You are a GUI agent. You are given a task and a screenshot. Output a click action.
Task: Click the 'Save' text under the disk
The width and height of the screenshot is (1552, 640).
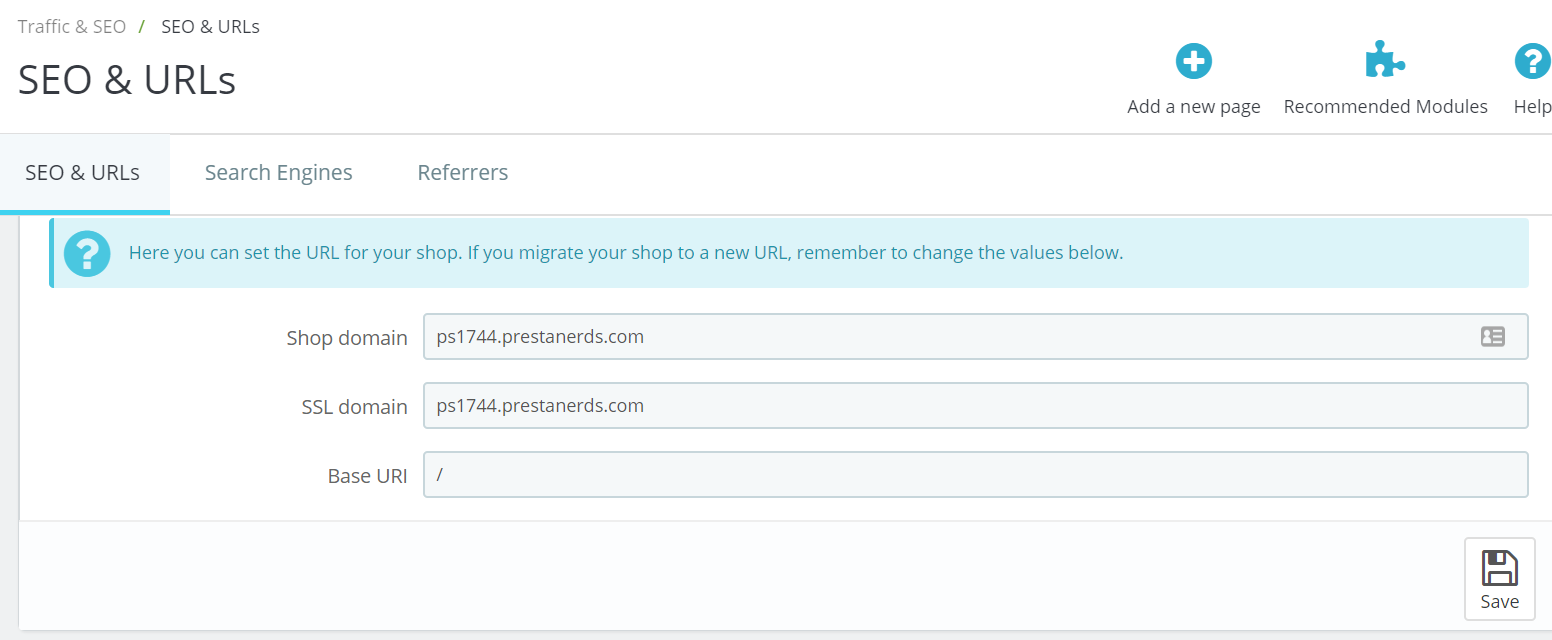1499,602
